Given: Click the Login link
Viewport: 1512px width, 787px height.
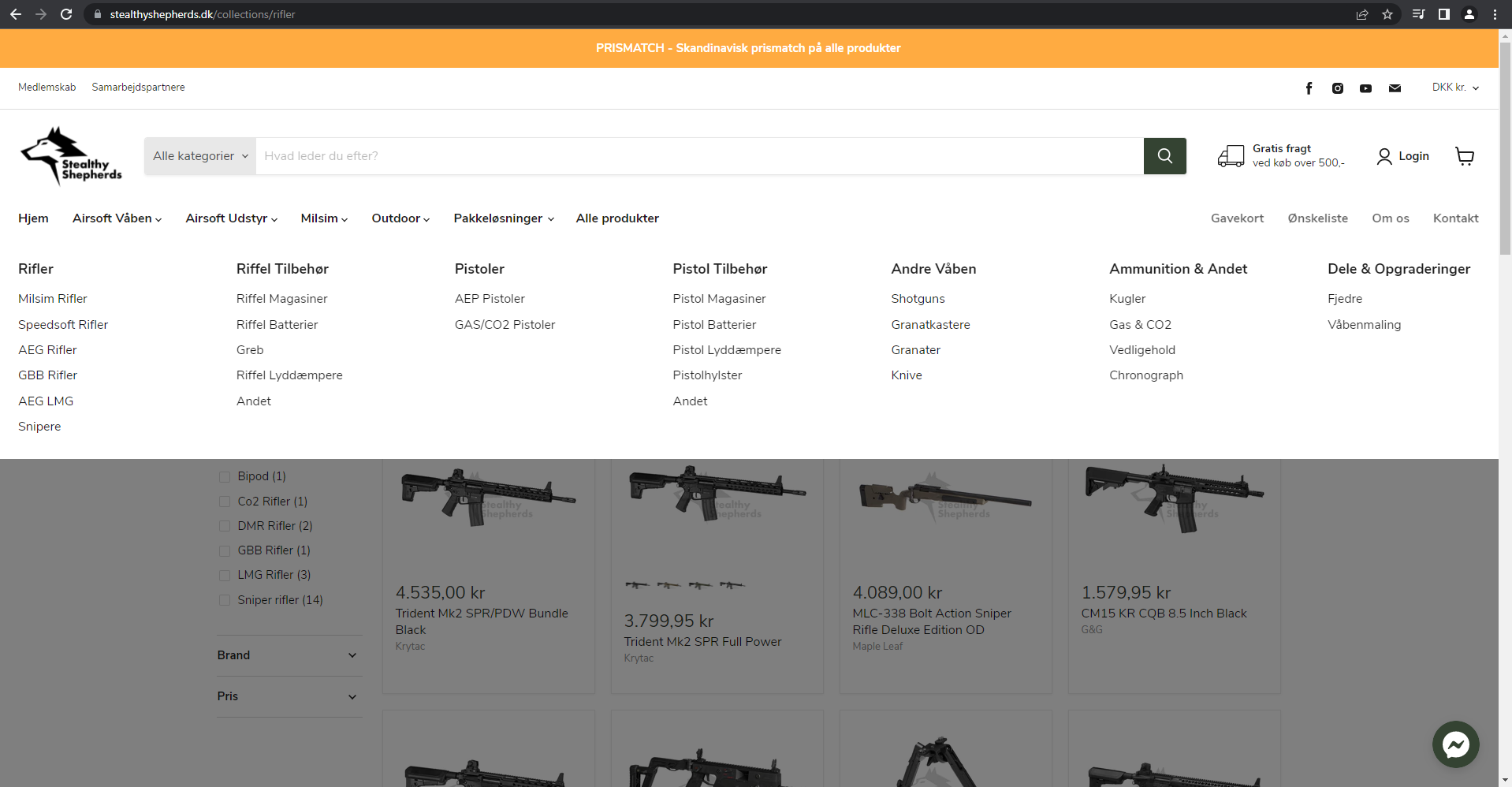Looking at the screenshot, I should click(1403, 156).
